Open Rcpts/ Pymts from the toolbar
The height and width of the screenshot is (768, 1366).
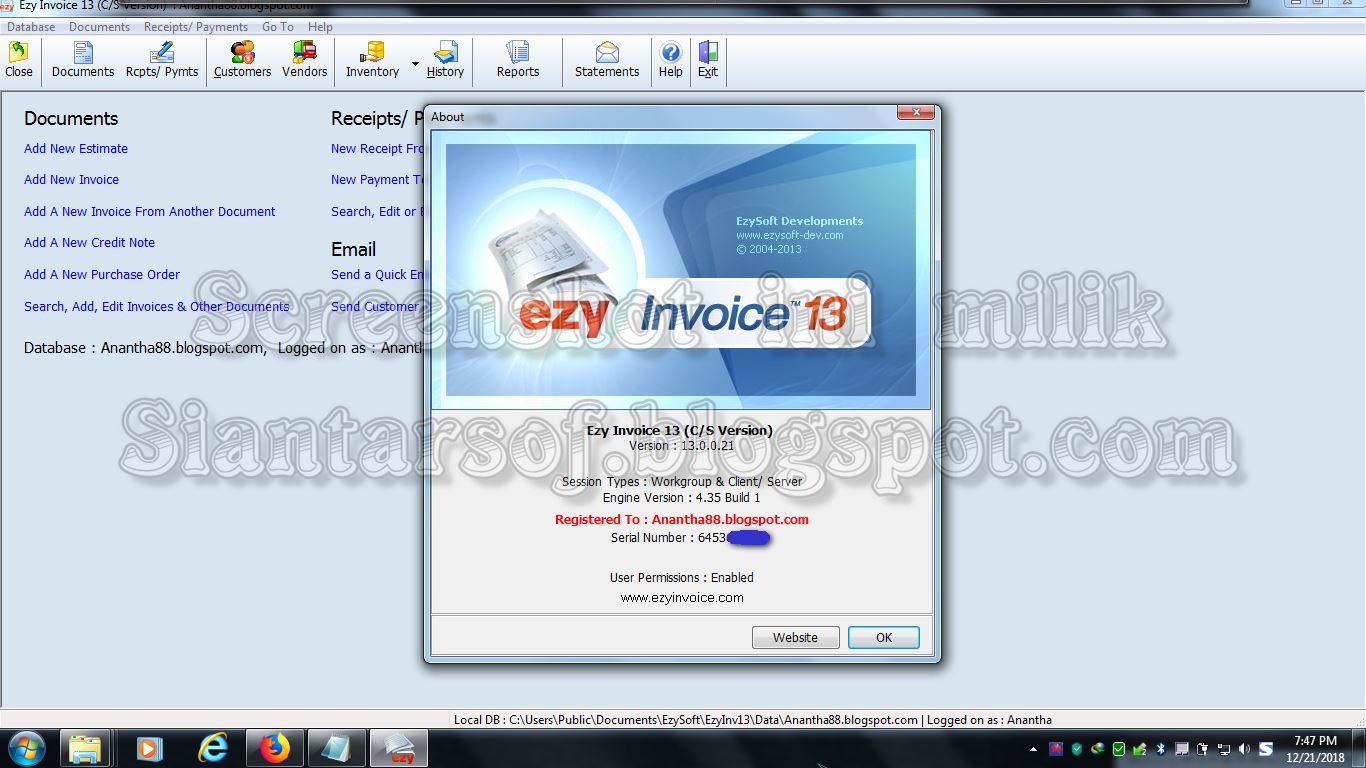point(162,60)
